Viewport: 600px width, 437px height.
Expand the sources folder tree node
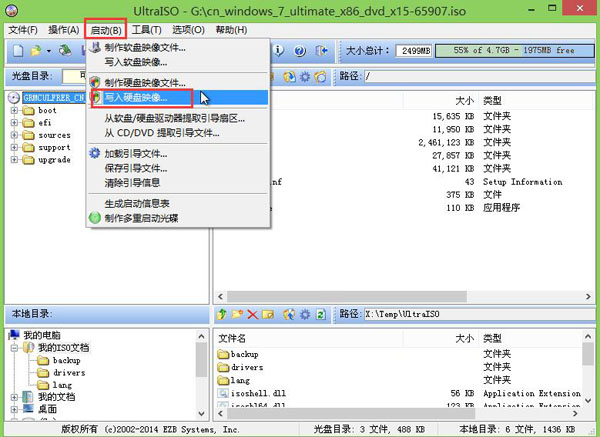pyautogui.click(x=14, y=135)
